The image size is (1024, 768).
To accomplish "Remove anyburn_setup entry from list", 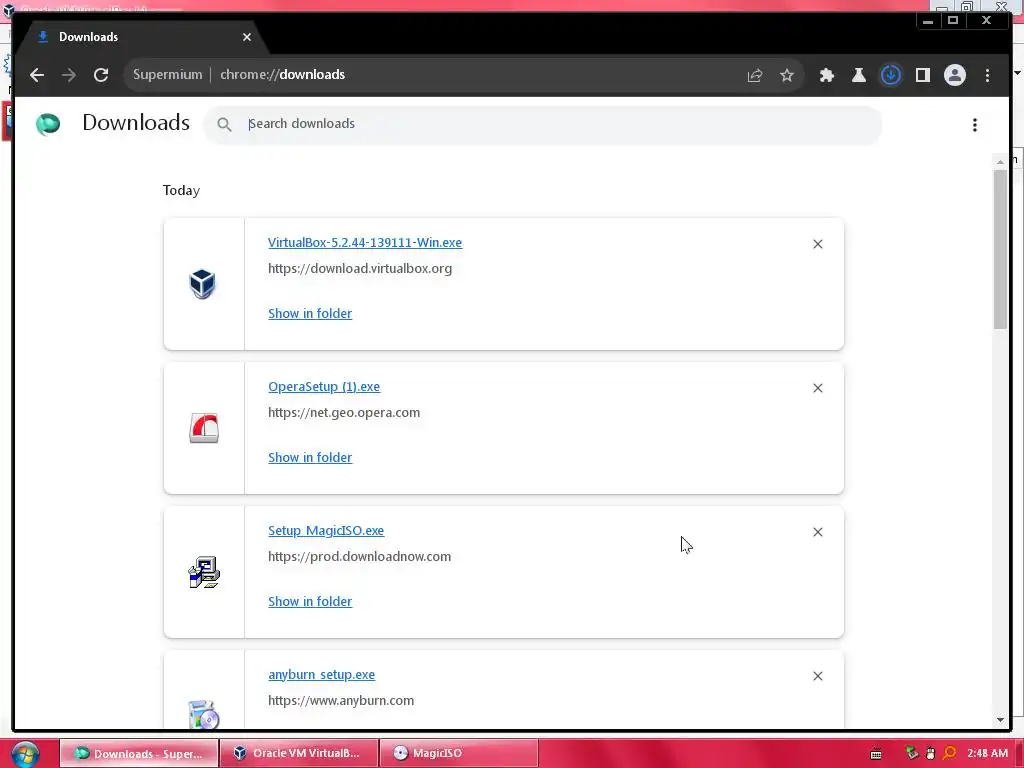I will [818, 676].
